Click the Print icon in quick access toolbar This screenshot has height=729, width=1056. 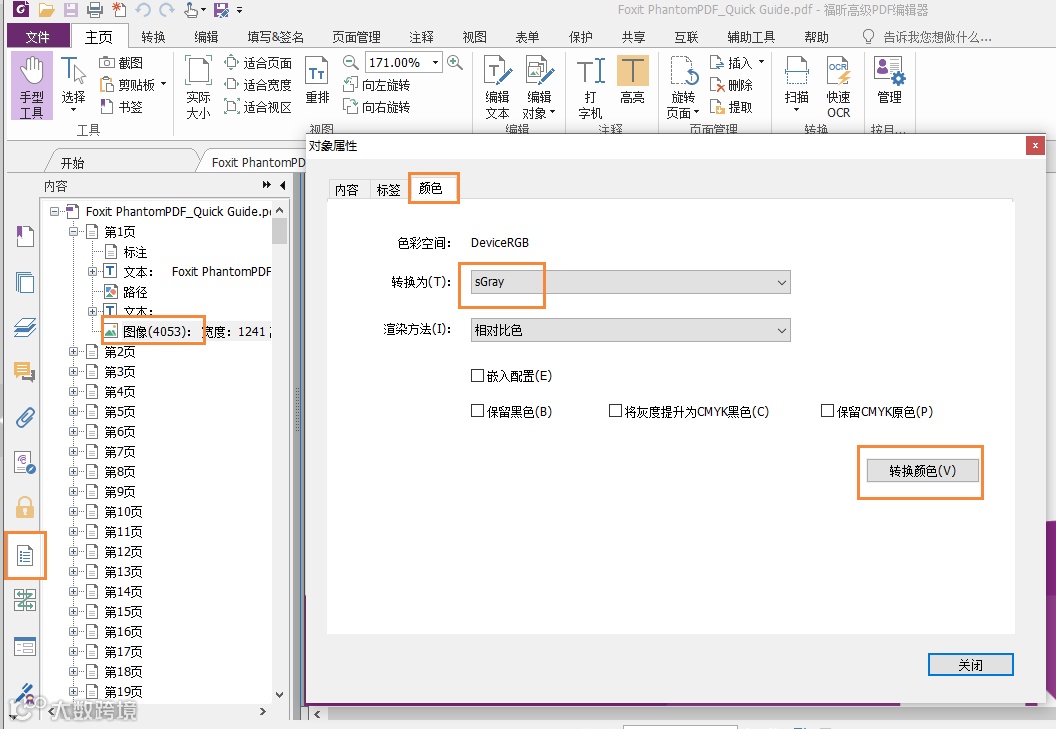click(x=95, y=9)
